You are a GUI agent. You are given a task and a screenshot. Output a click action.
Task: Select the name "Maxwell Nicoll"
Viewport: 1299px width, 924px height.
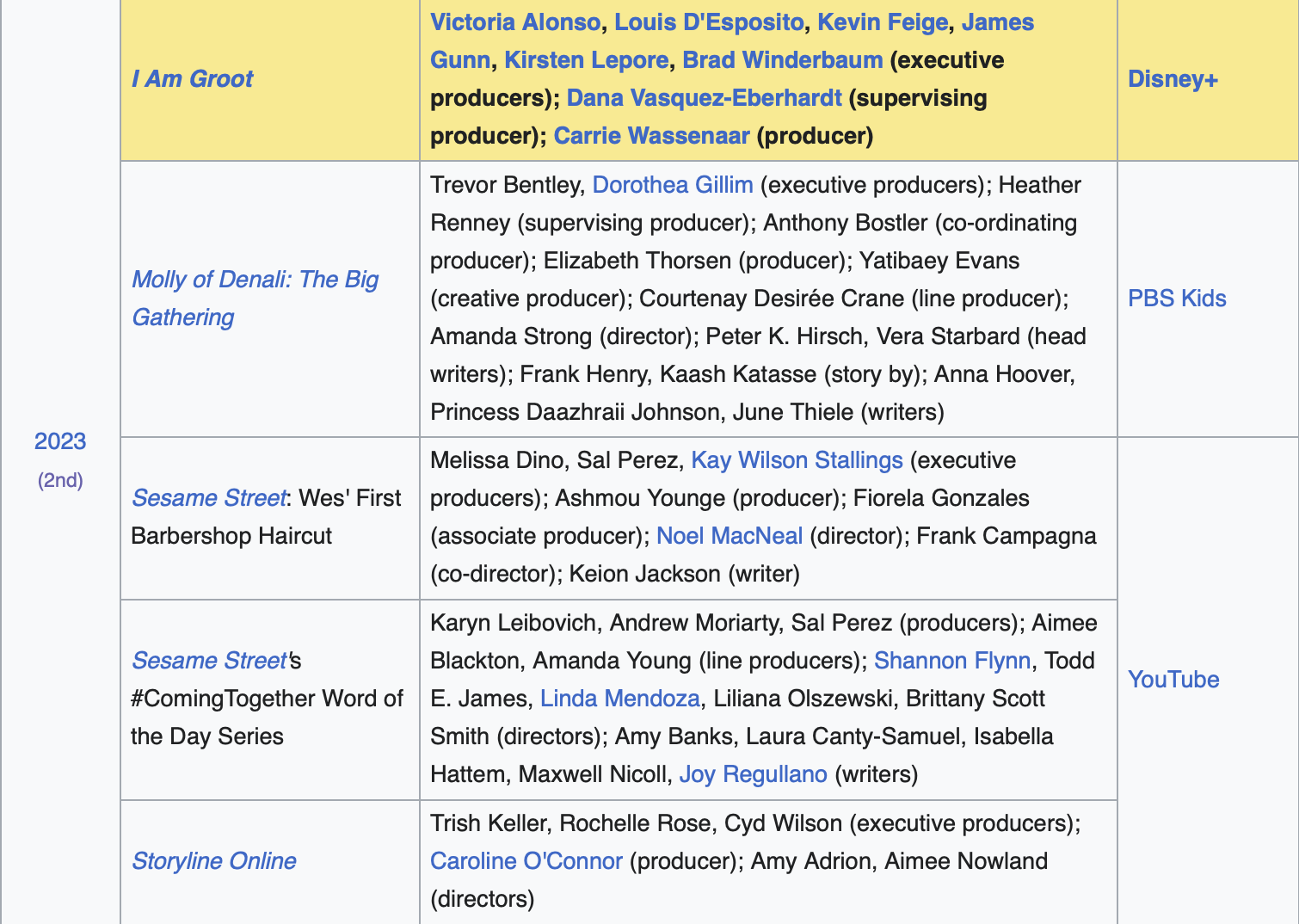click(x=592, y=774)
